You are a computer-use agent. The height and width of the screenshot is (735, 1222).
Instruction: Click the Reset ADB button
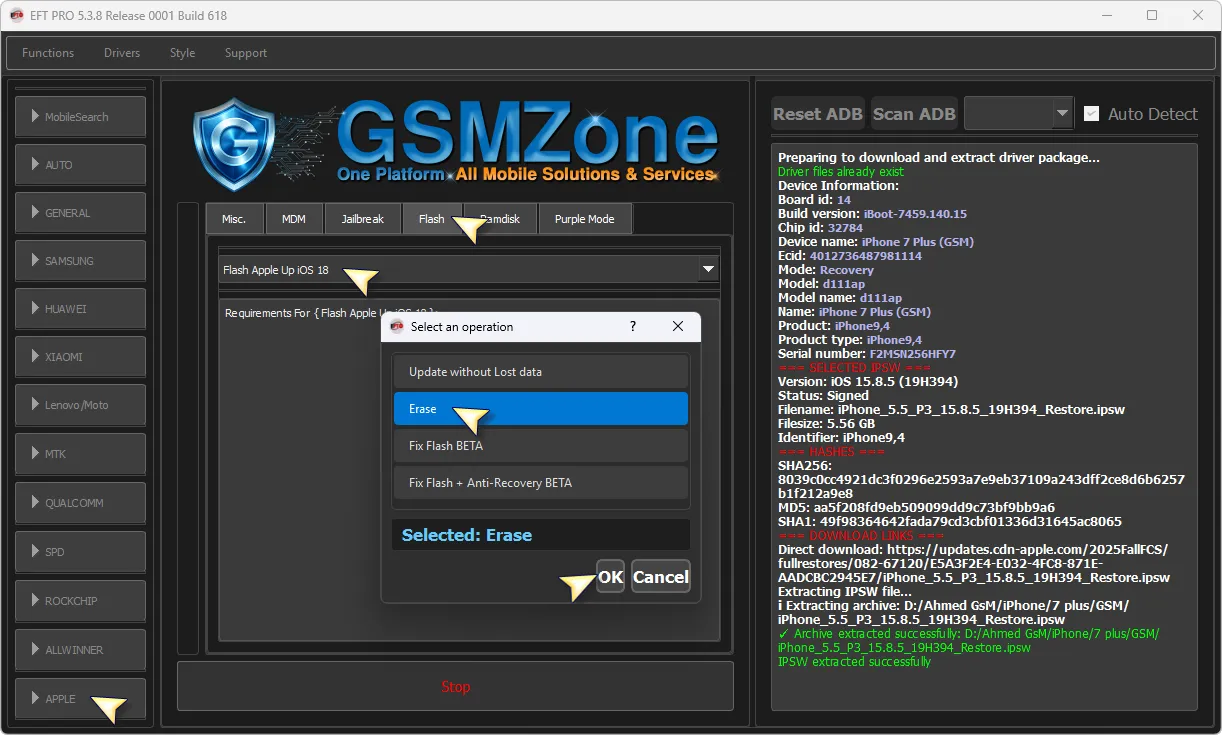coord(817,114)
